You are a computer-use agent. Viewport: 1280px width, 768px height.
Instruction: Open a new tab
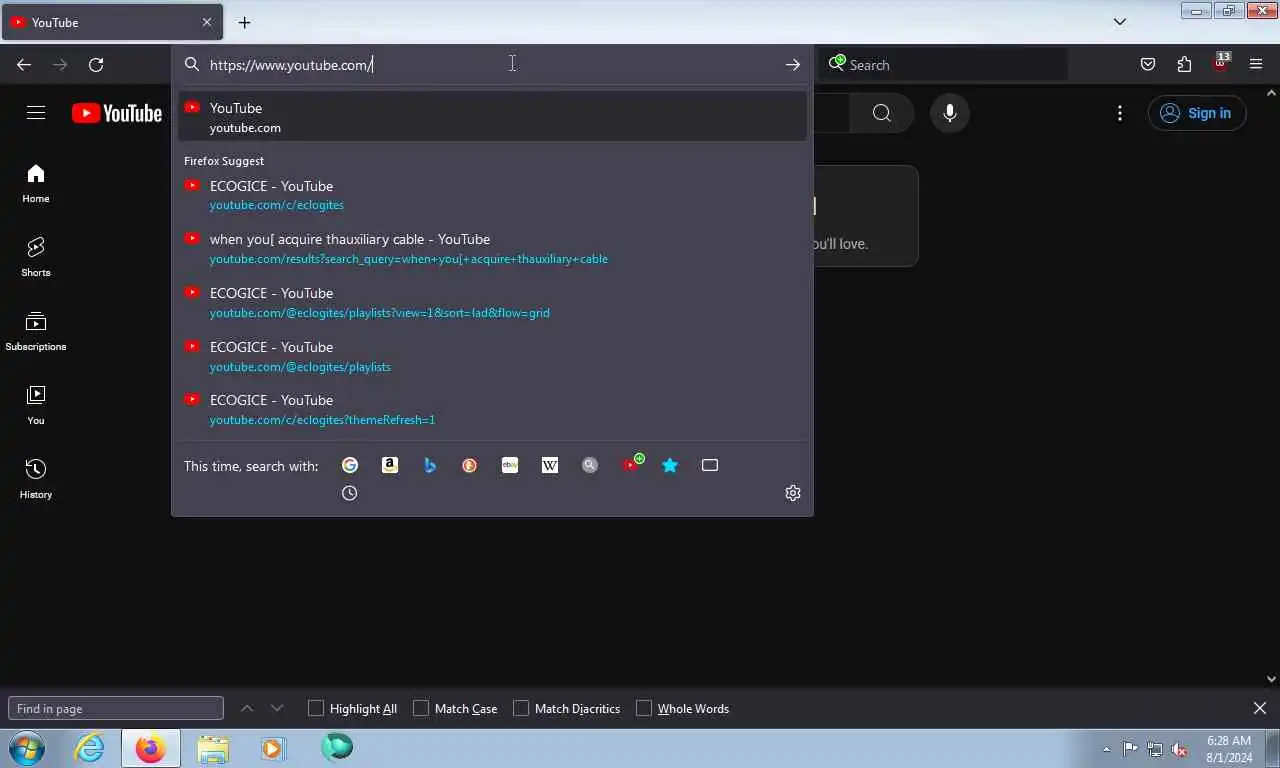point(245,22)
